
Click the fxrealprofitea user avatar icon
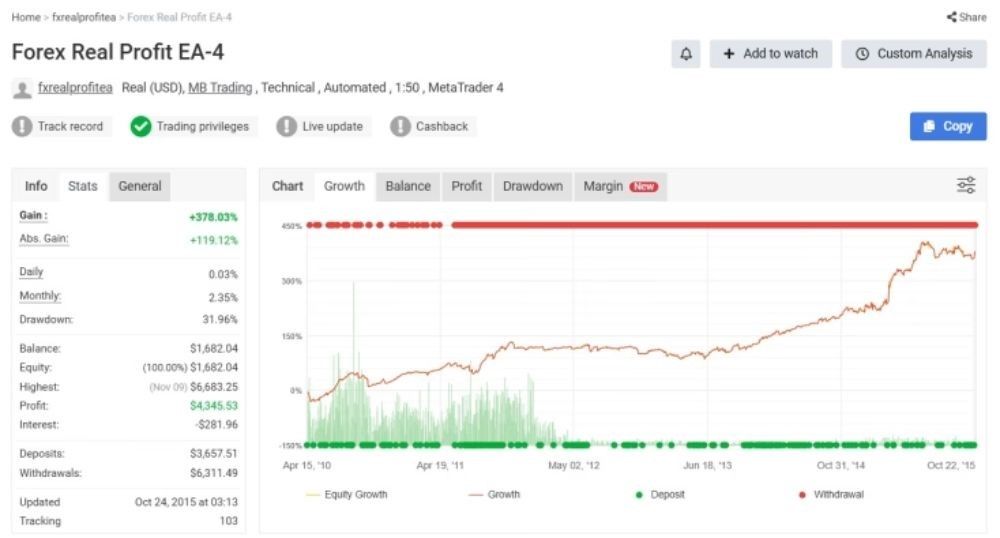click(21, 89)
